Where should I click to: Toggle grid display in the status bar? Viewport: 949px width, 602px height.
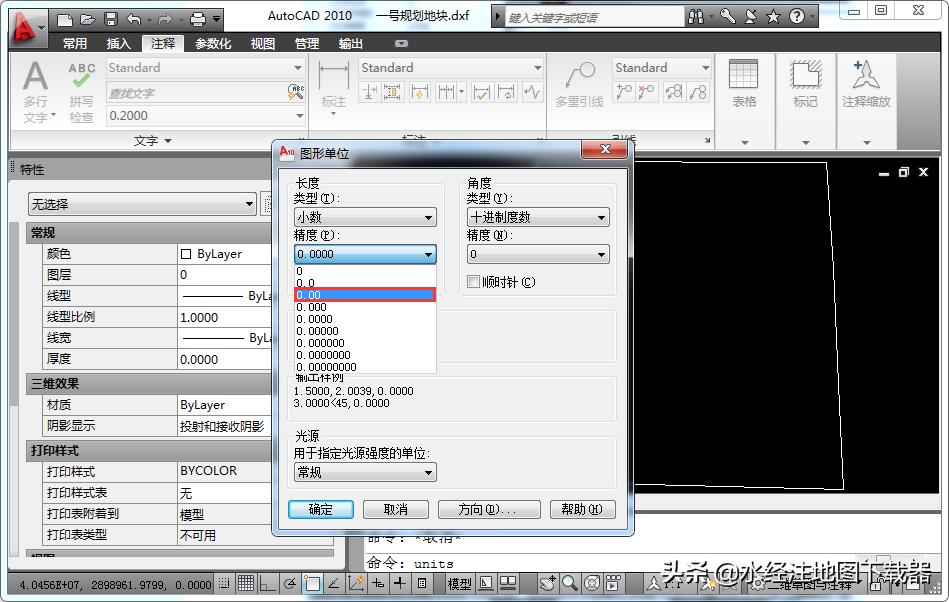click(x=244, y=583)
